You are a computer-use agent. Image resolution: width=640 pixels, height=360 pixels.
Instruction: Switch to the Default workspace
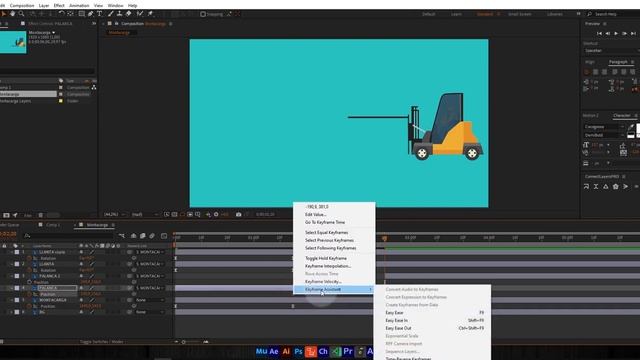click(429, 14)
